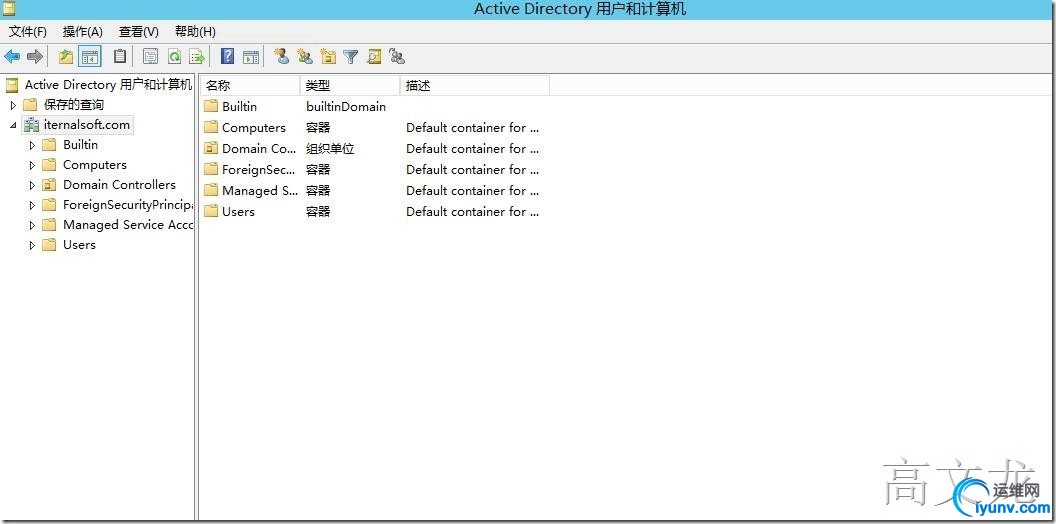Select Domain Controllers in the tree
The width and height of the screenshot is (1056, 524).
point(119,185)
